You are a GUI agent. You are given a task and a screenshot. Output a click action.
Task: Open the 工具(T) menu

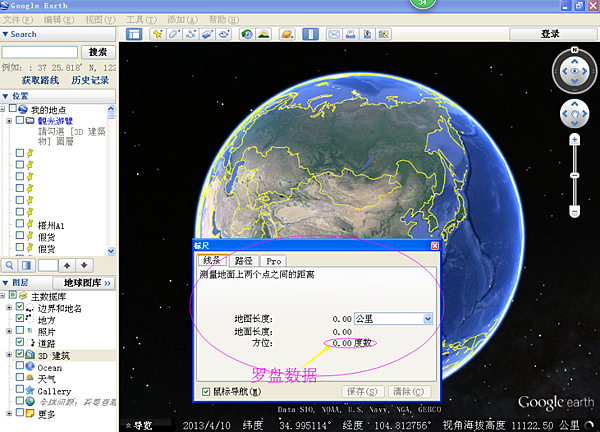pos(142,20)
